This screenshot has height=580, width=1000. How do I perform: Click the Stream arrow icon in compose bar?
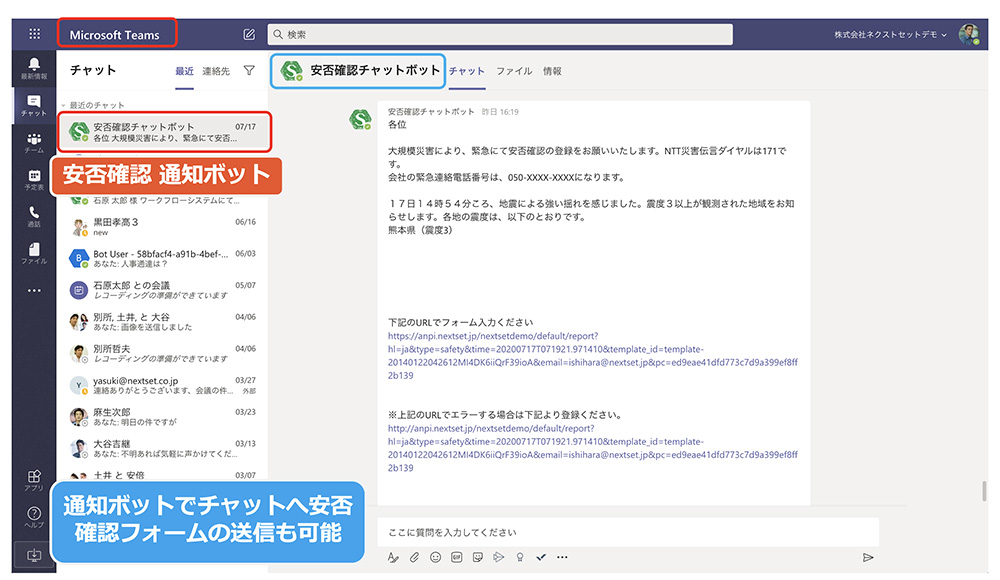[499, 558]
